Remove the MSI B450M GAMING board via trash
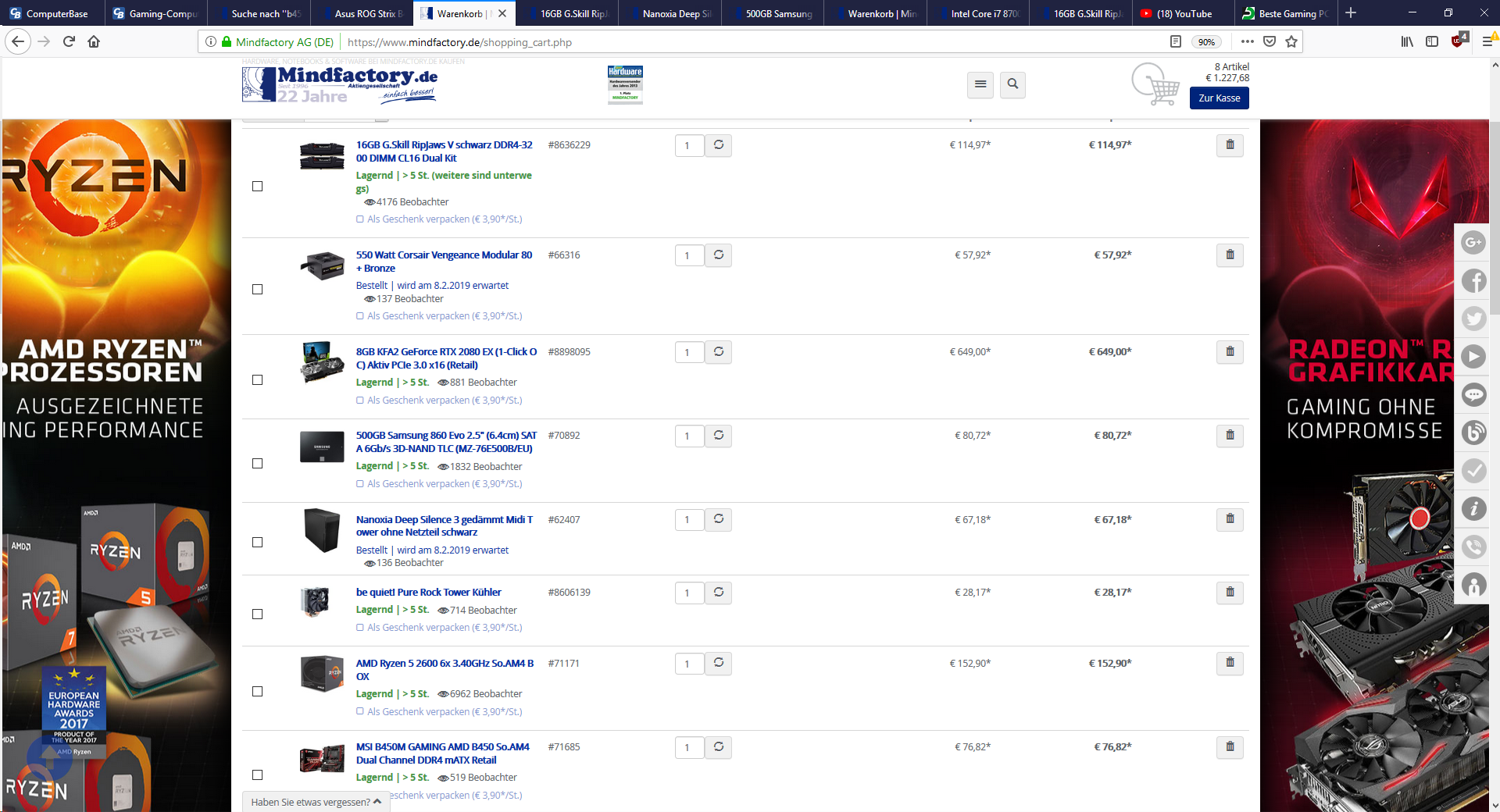Viewport: 1500px width, 812px height. coord(1230,747)
